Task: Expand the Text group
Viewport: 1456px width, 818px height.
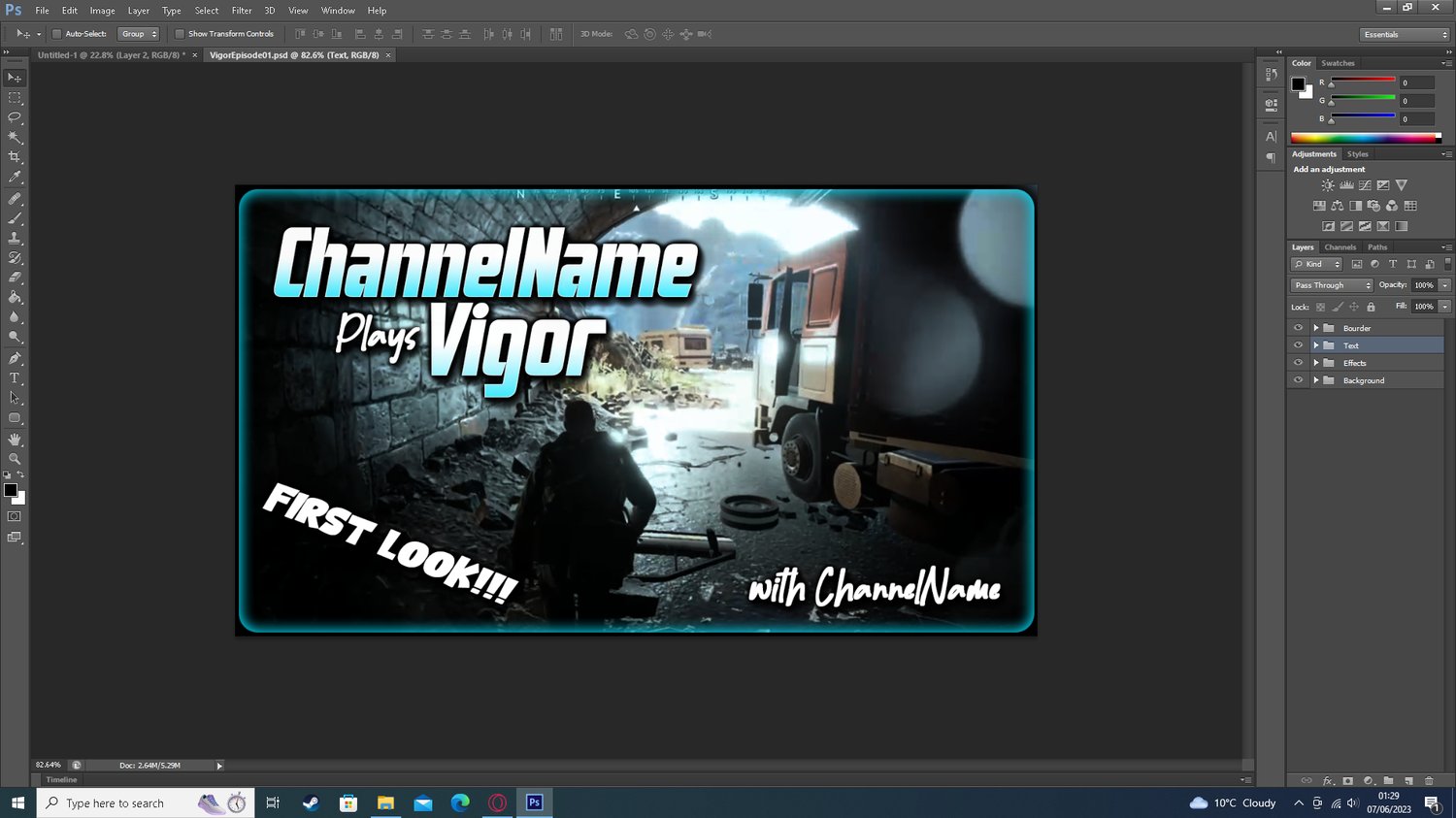Action: (x=1316, y=345)
